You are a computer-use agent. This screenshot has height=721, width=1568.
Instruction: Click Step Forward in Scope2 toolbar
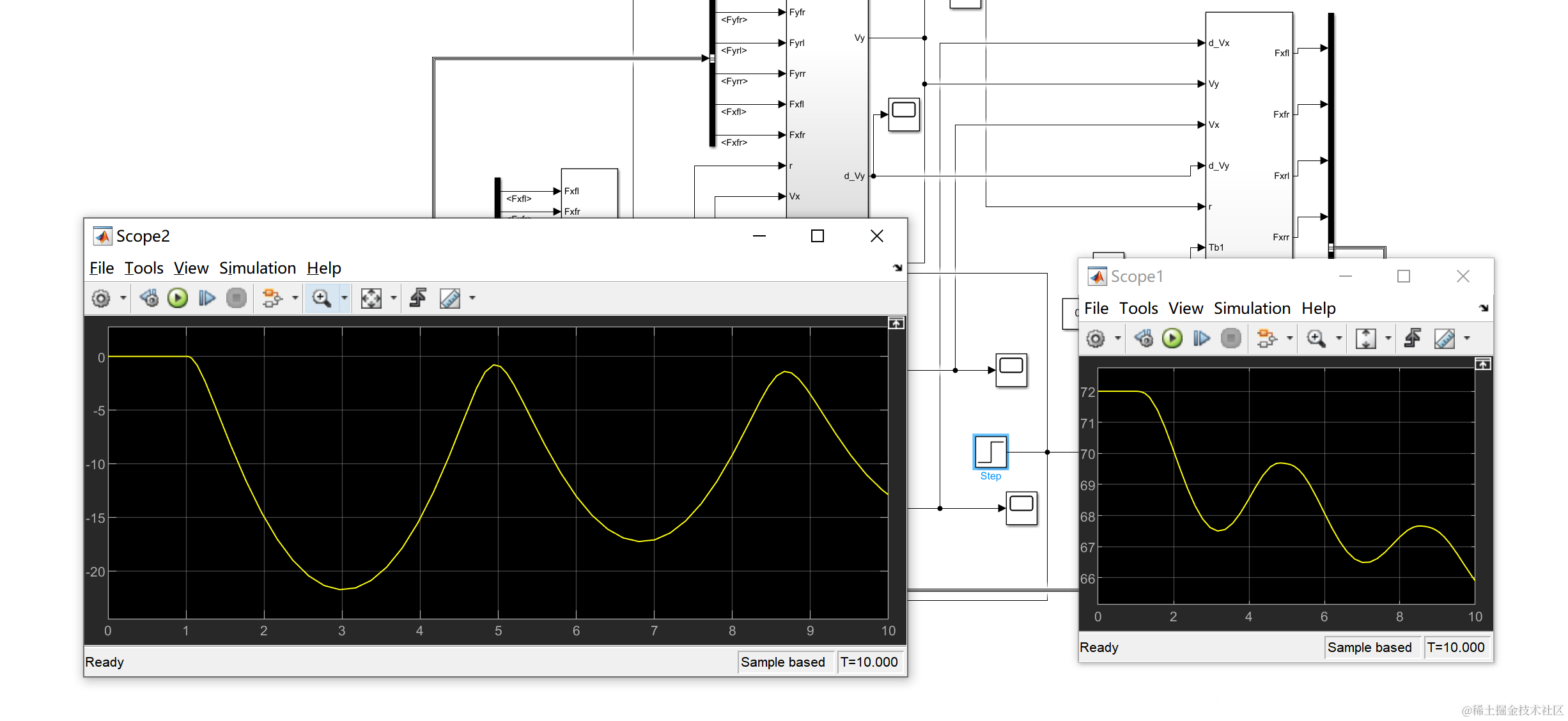pos(206,298)
